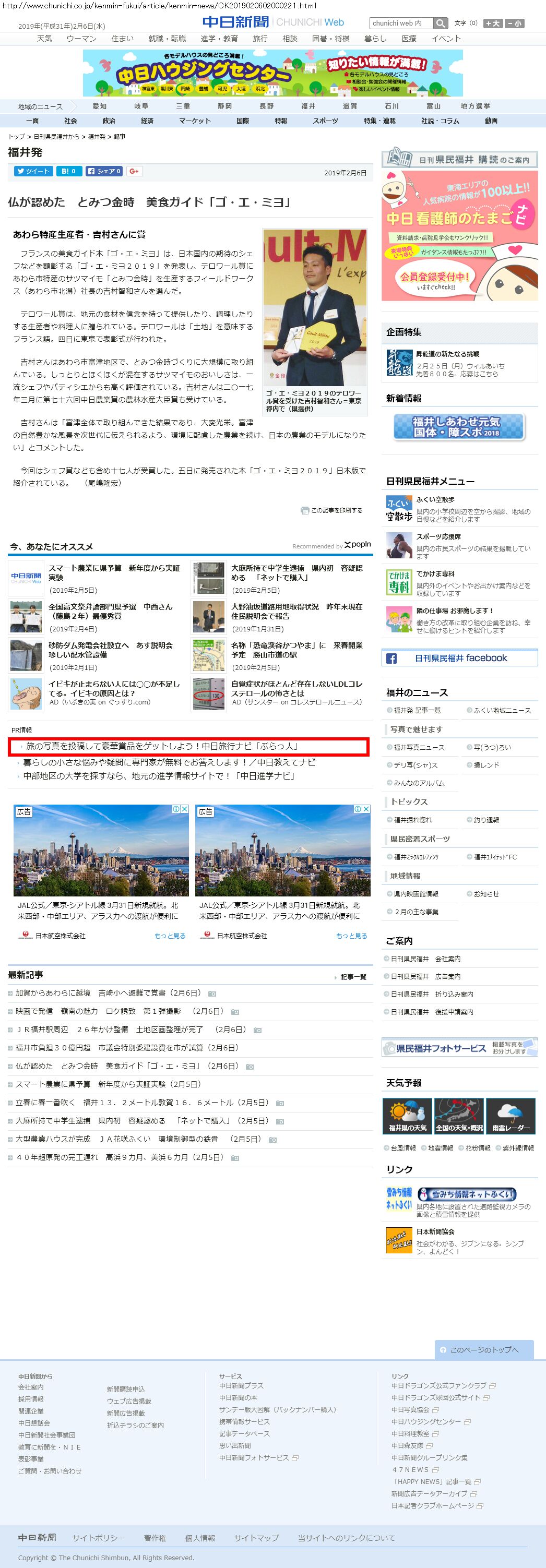
Task: Click the print this article icon
Action: [x=305, y=510]
